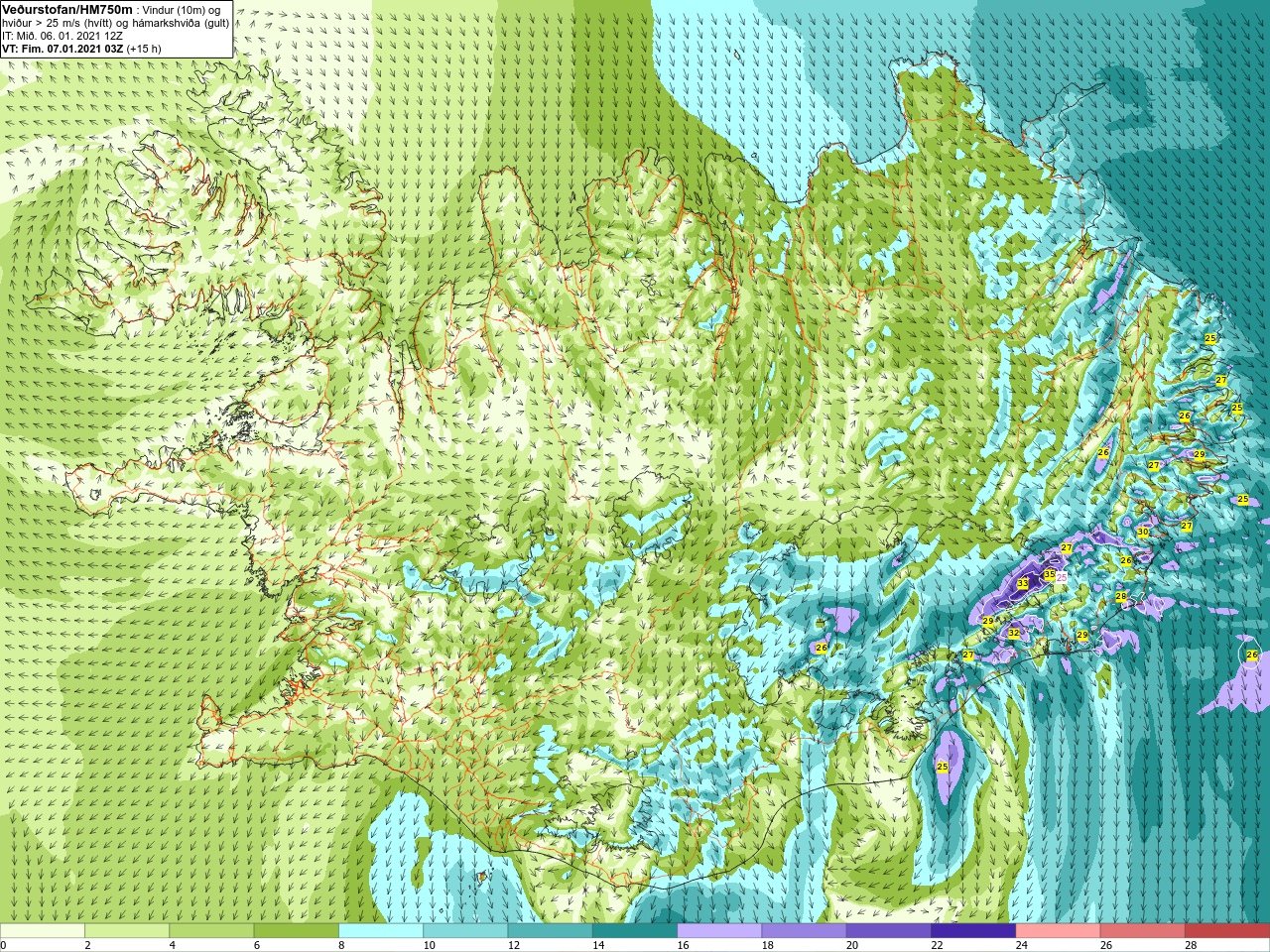
Task: Click the 20–22 m/s purple legend swatch
Action: click(x=889, y=931)
